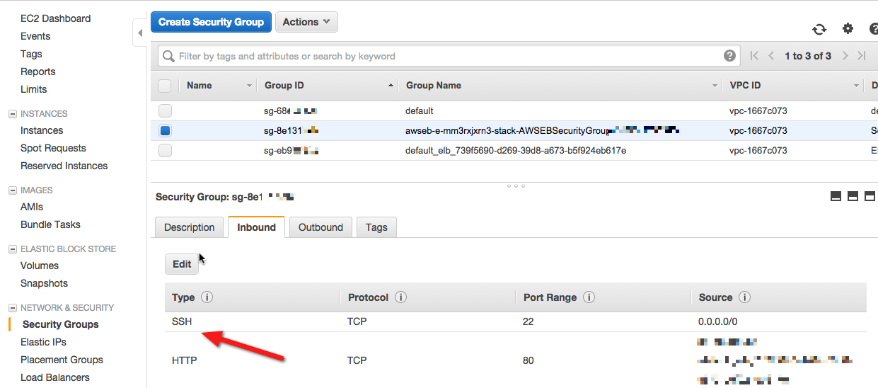This screenshot has width=878, height=388.
Task: Check the default_elb security group row
Action: point(165,150)
